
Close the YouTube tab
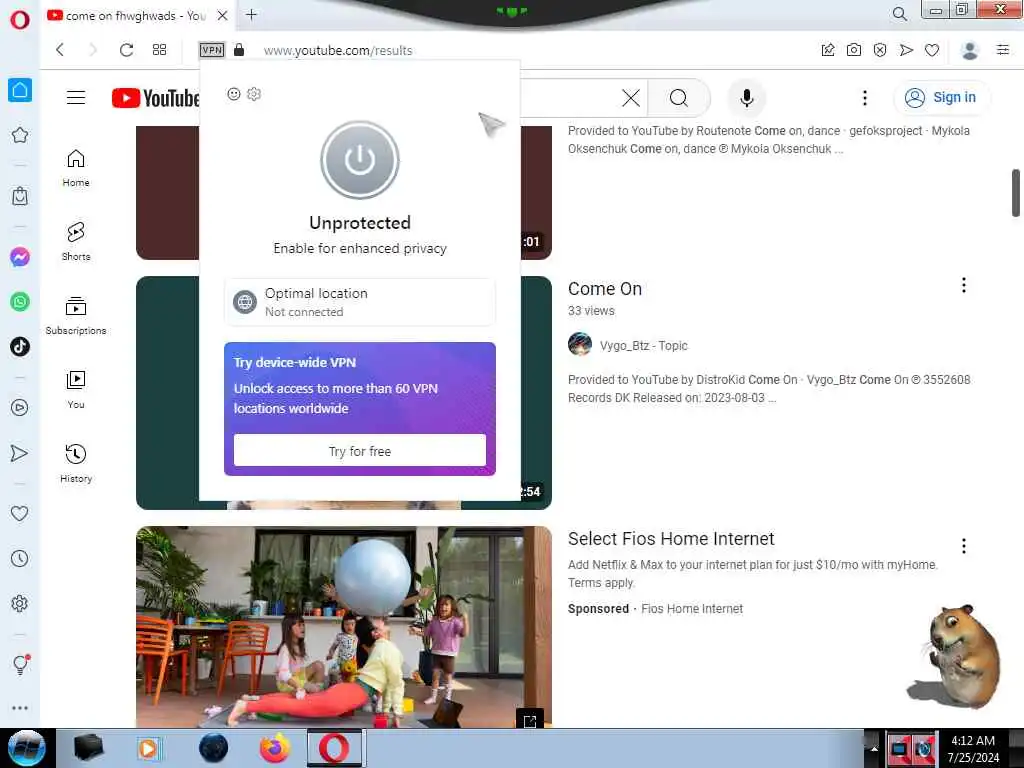[x=223, y=15]
